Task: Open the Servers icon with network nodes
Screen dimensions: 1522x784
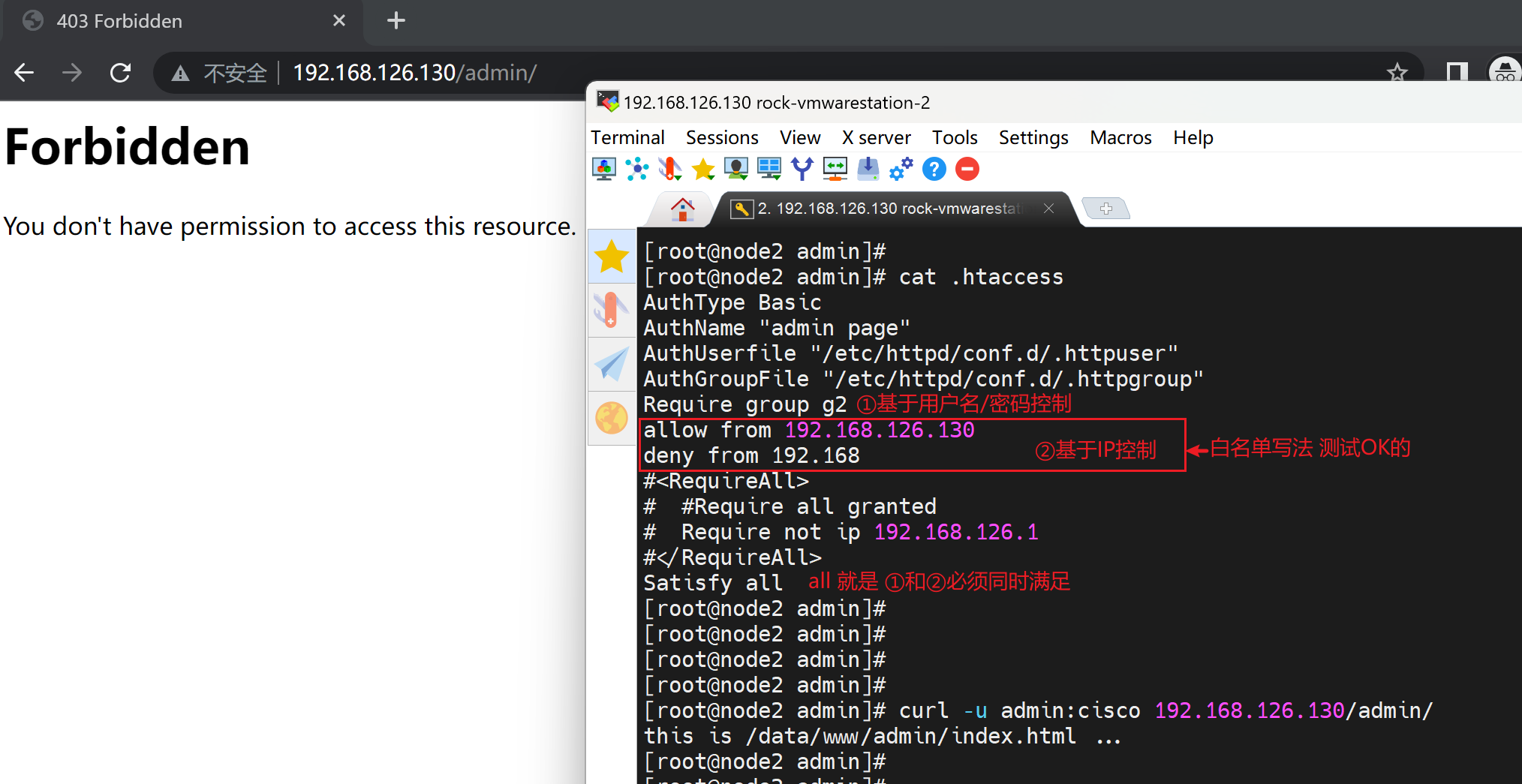Action: (637, 169)
